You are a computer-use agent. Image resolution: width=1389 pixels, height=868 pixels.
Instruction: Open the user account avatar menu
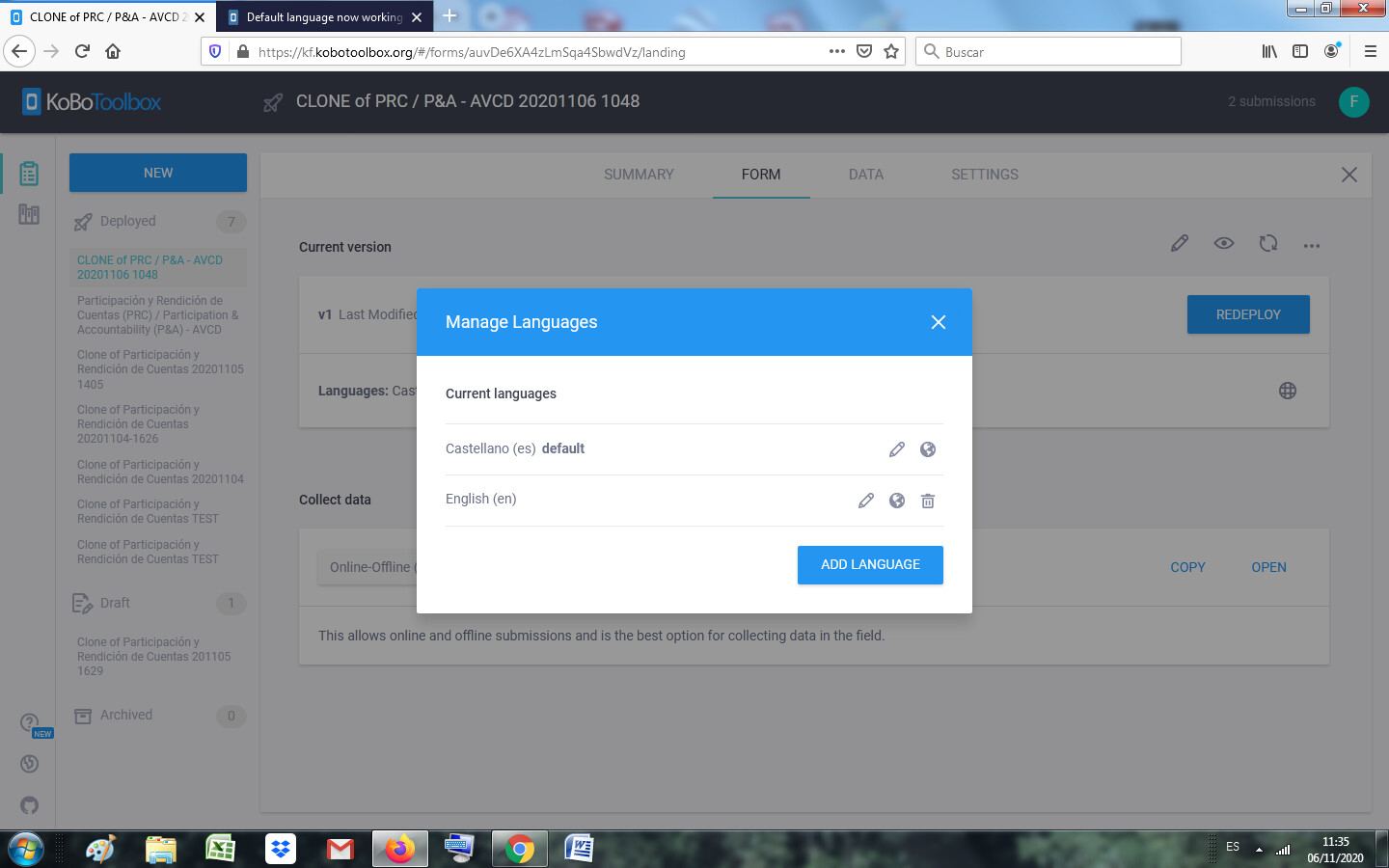[x=1353, y=101]
